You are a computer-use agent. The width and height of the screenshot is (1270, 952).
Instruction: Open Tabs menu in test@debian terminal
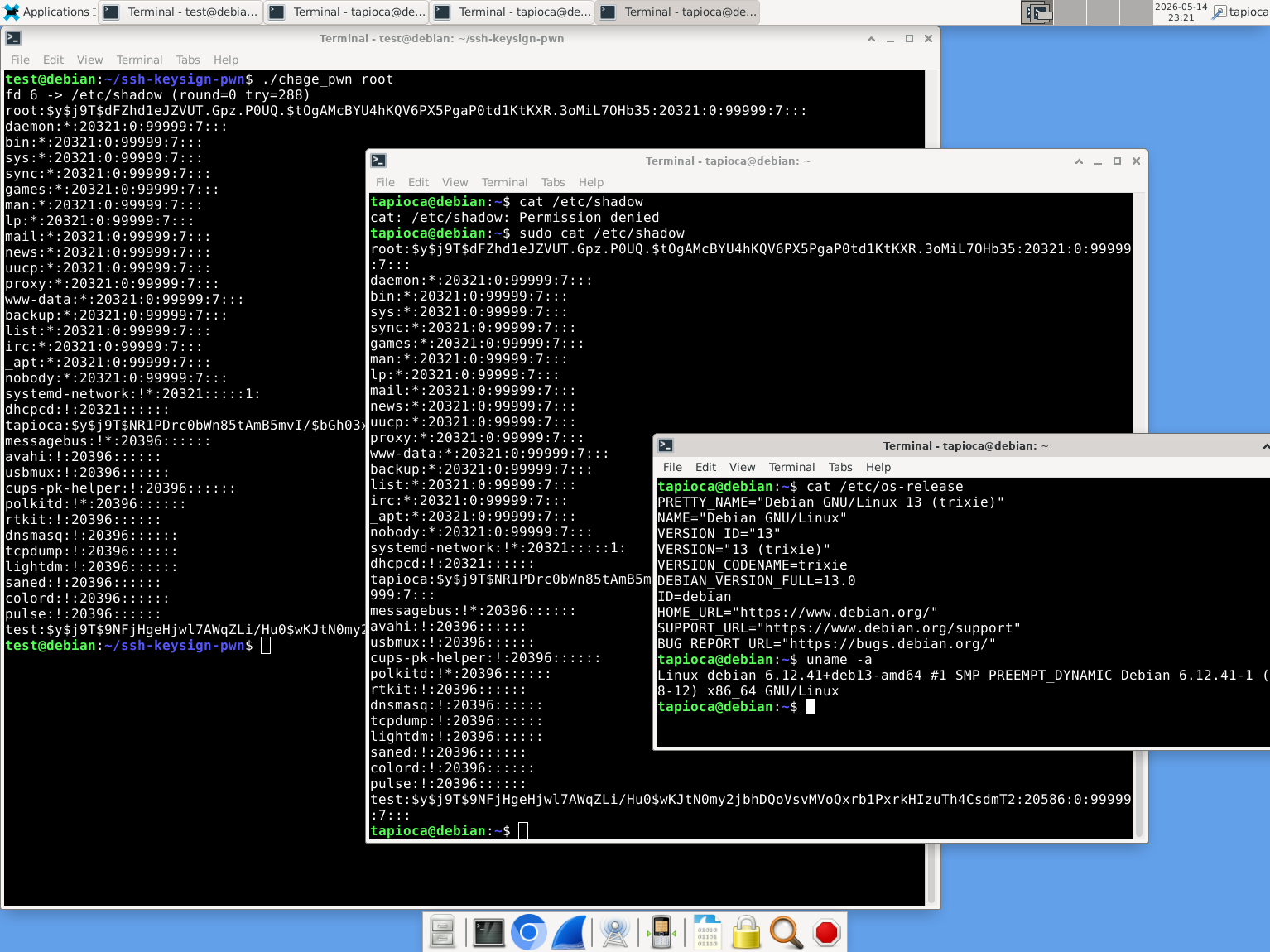point(188,60)
